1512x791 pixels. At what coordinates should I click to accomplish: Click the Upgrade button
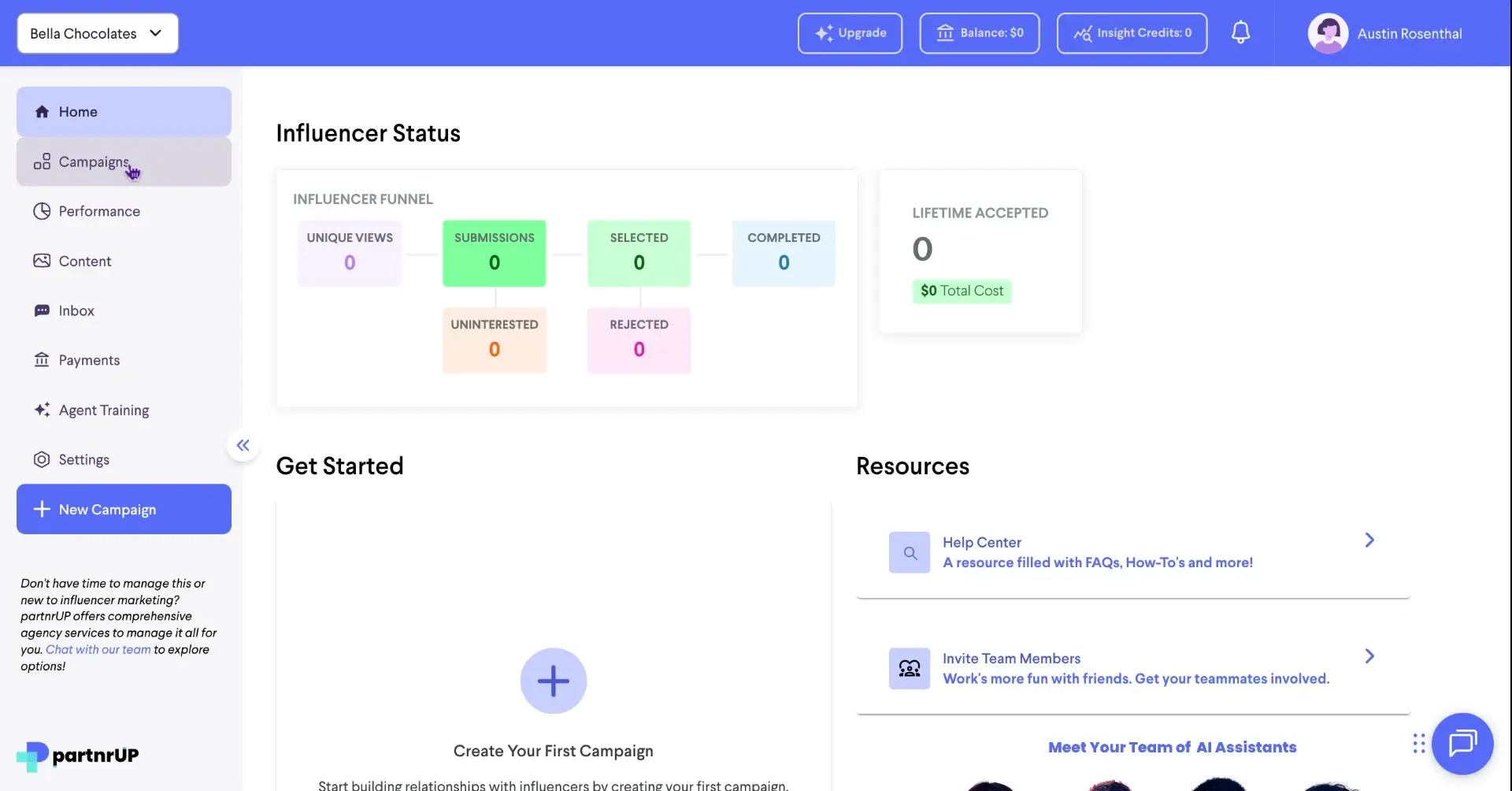coord(849,33)
